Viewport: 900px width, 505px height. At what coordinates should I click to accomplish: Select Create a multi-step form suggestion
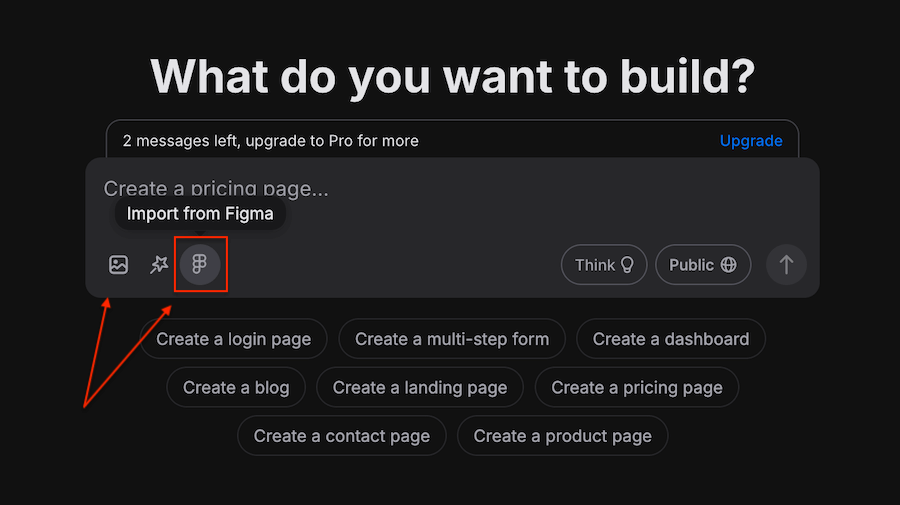(x=452, y=339)
